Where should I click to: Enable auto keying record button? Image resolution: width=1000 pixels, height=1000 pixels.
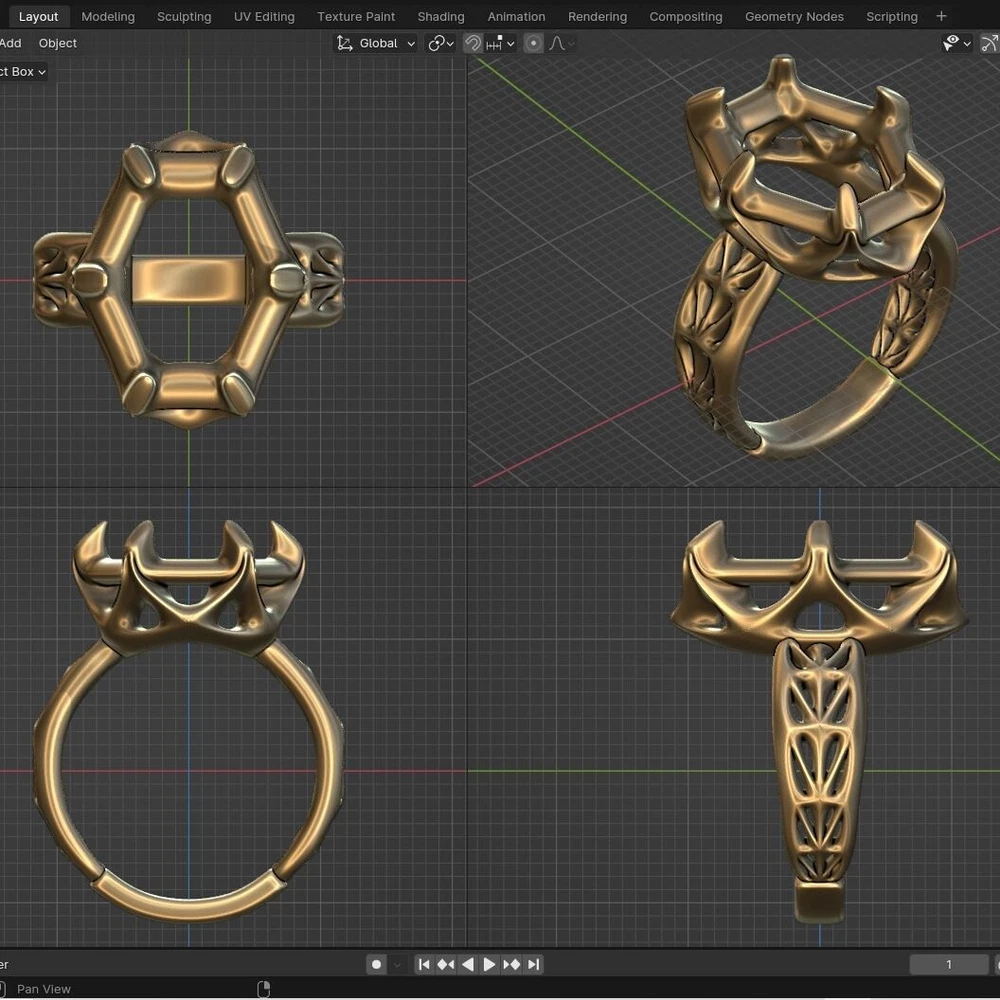(x=377, y=964)
